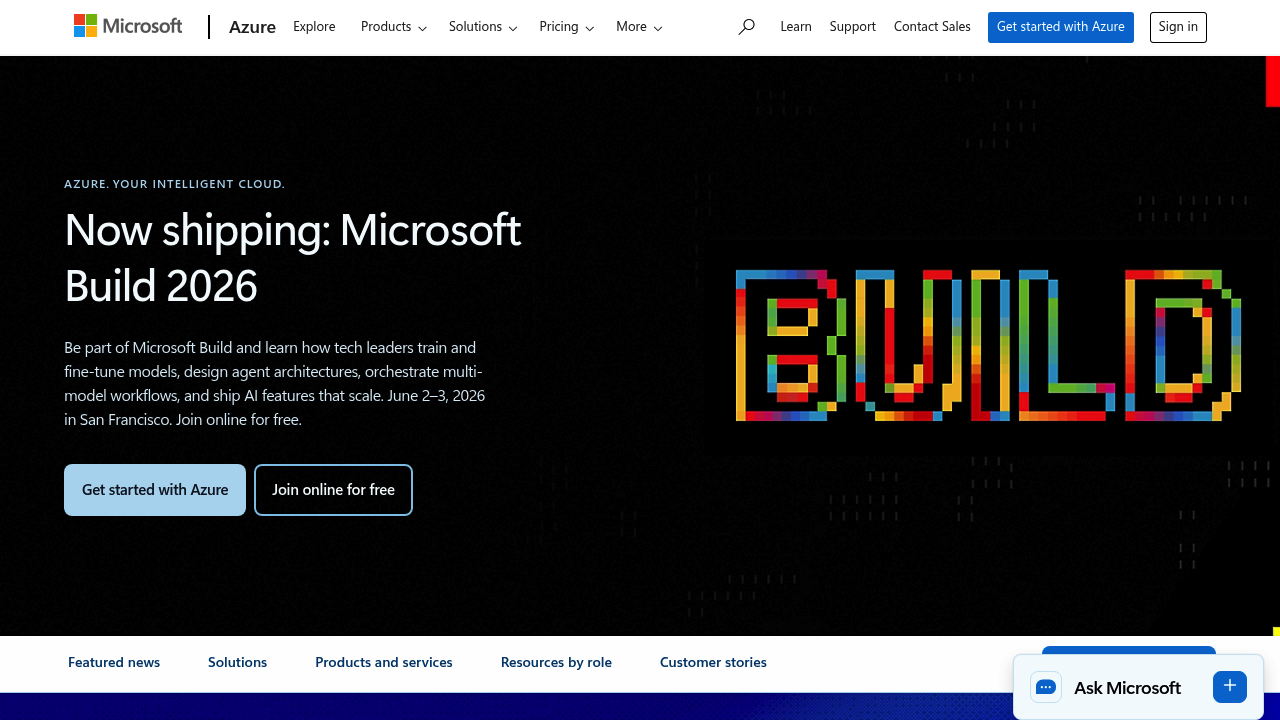The image size is (1280, 720).
Task: Expand the Solutions dropdown in top navigation
Action: [x=483, y=27]
